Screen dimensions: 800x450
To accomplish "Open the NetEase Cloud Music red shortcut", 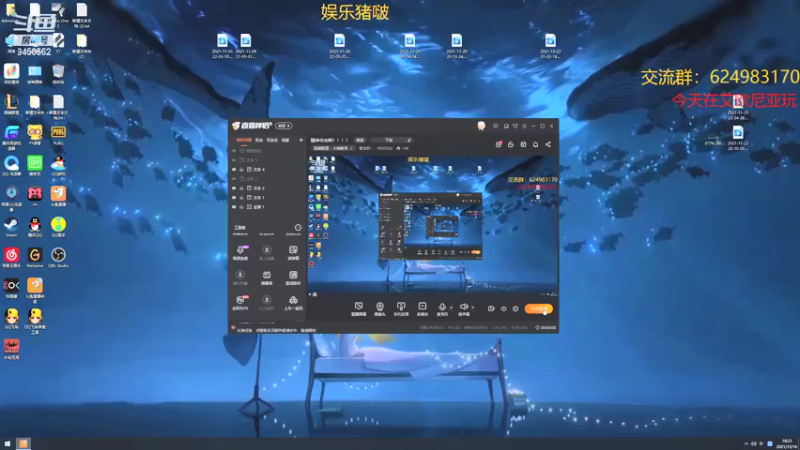I will click(11, 257).
